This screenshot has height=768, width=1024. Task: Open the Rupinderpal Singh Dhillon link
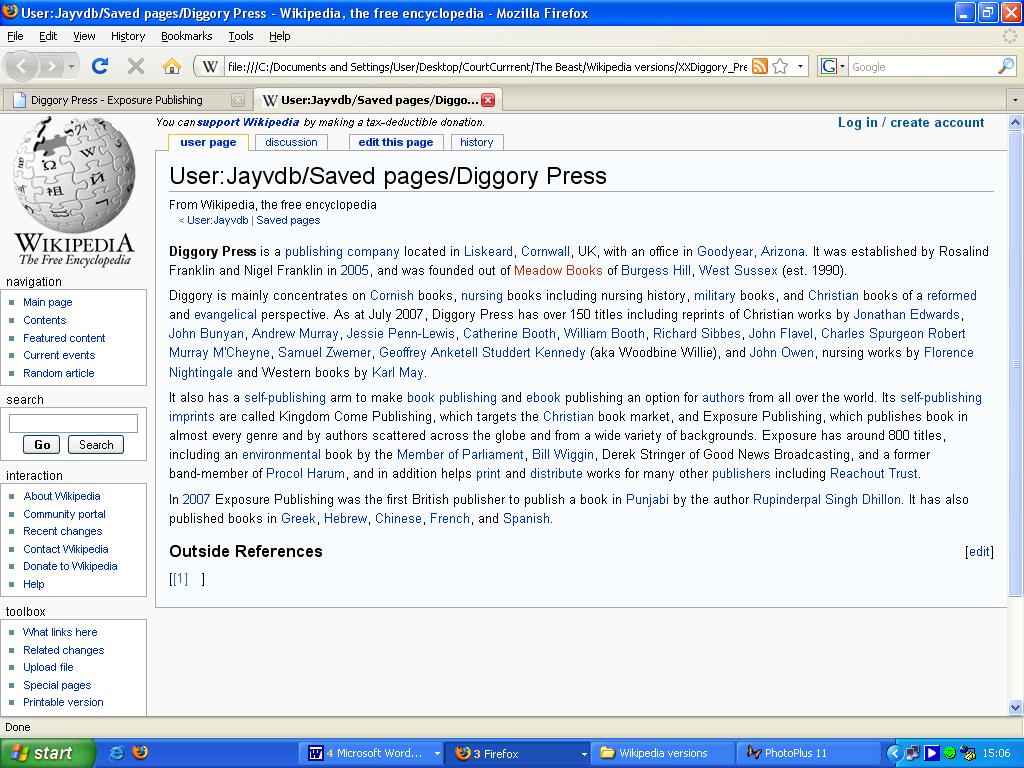827,500
